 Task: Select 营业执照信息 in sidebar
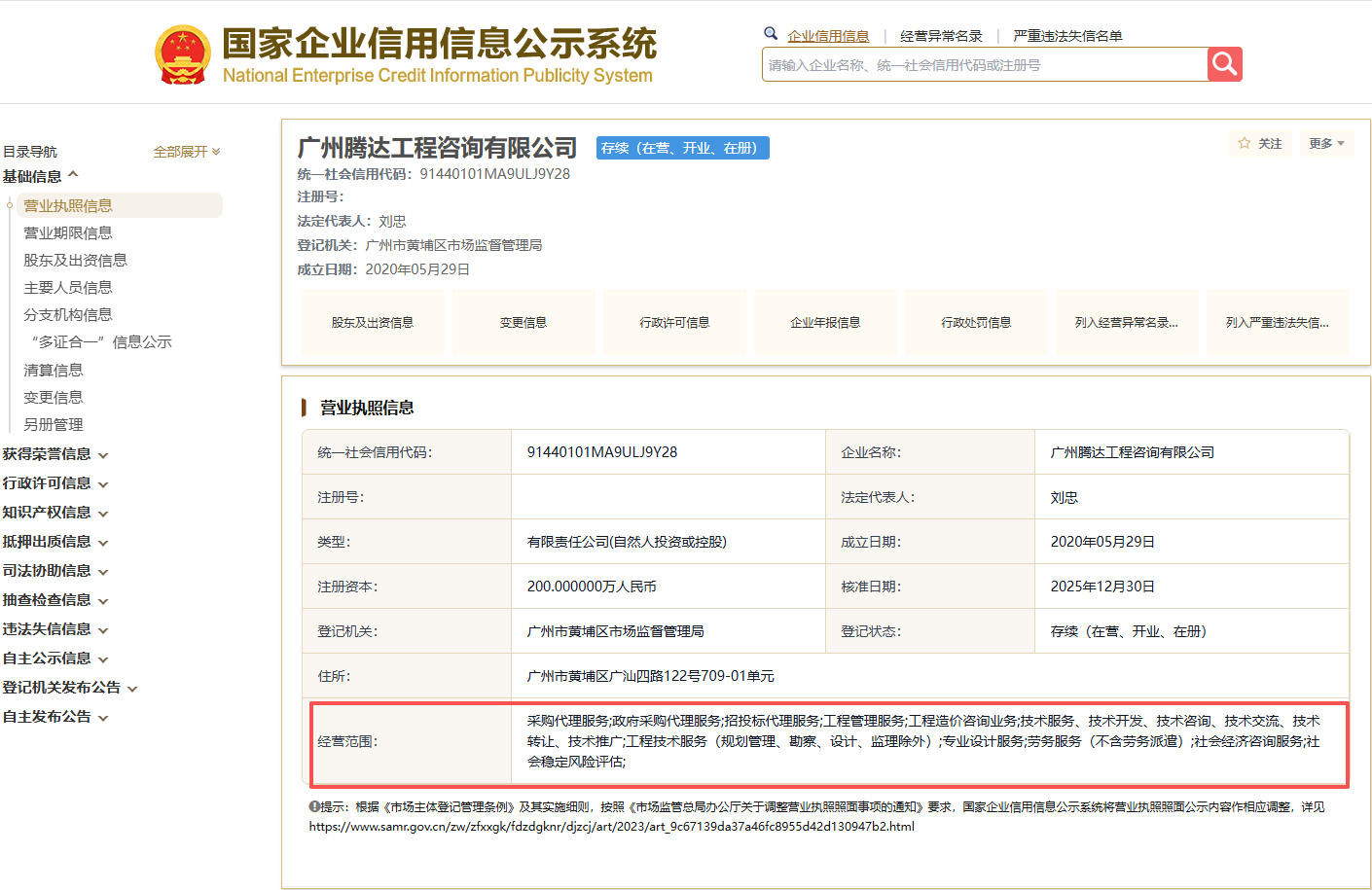click(68, 205)
